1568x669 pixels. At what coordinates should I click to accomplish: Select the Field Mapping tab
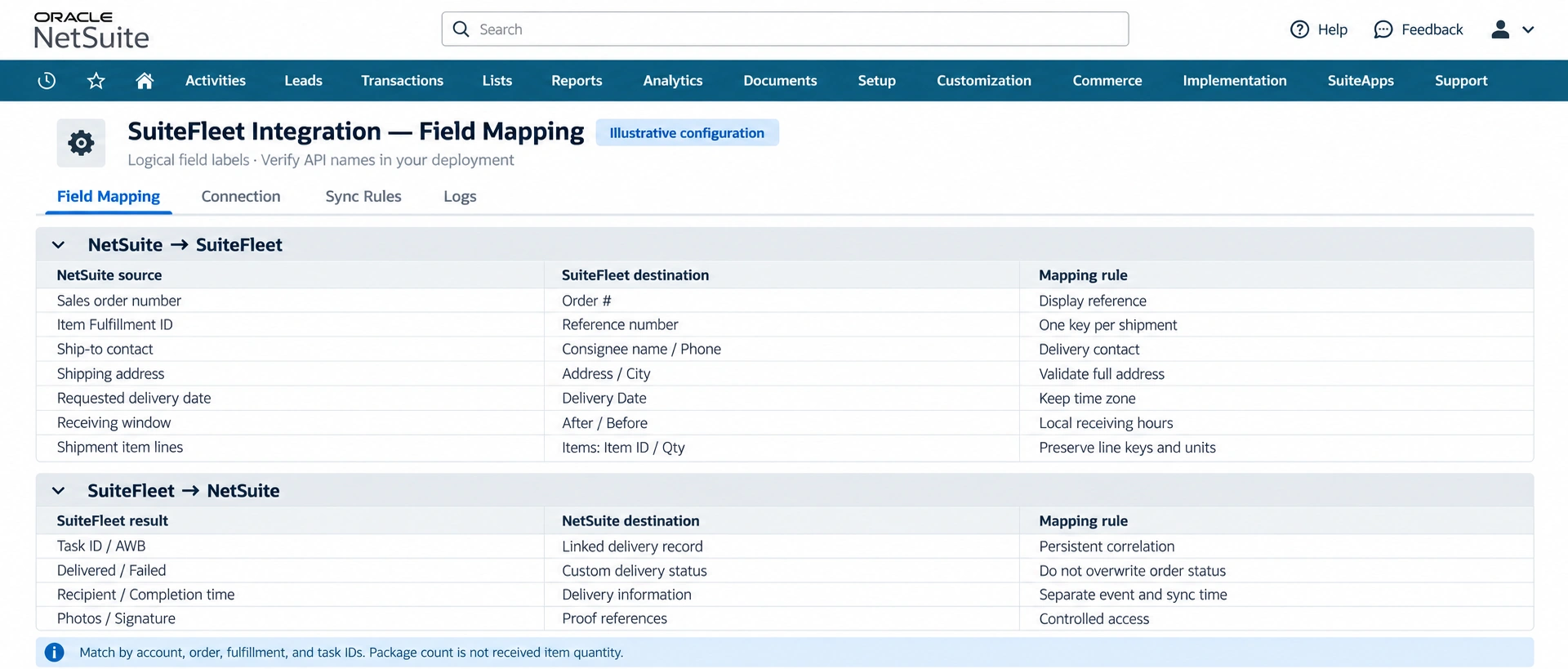pos(108,196)
